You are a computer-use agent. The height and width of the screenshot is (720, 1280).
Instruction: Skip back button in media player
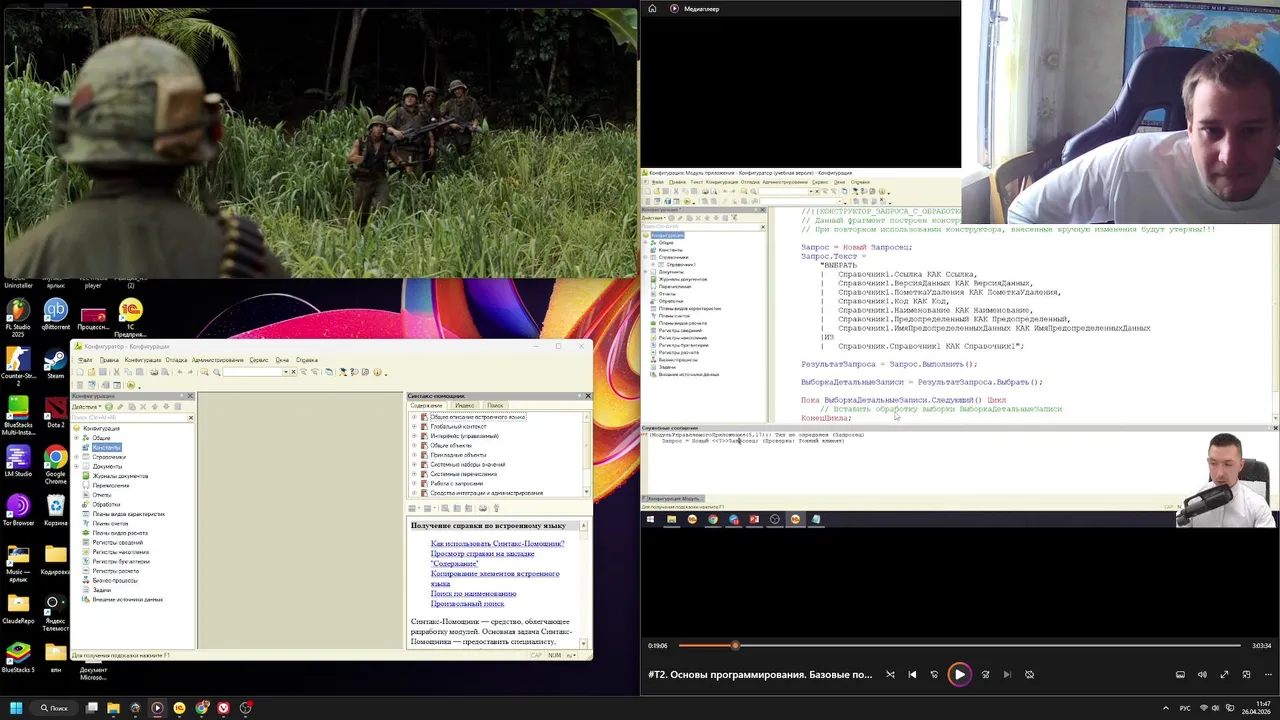point(934,674)
